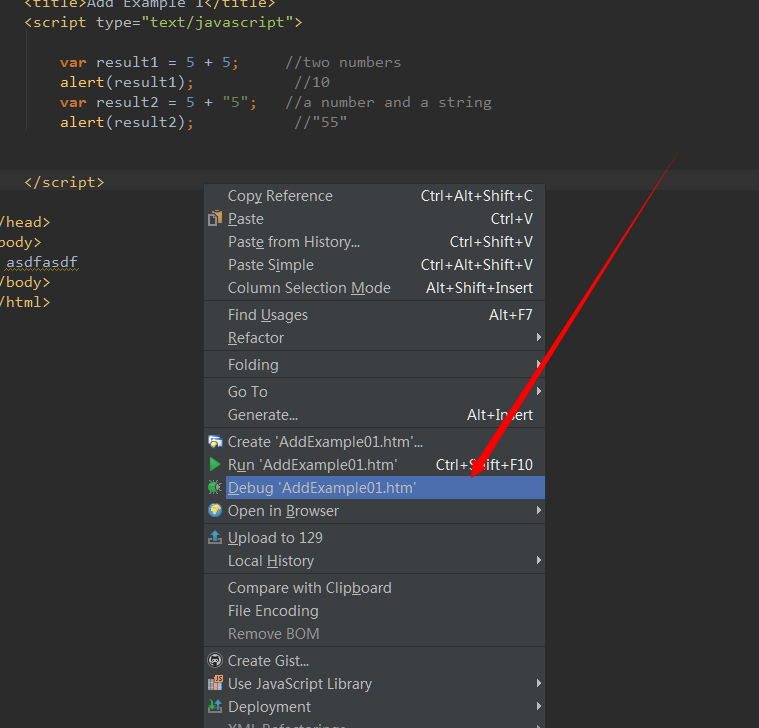Select File Encoding
This screenshot has width=759, height=728.
point(375,611)
